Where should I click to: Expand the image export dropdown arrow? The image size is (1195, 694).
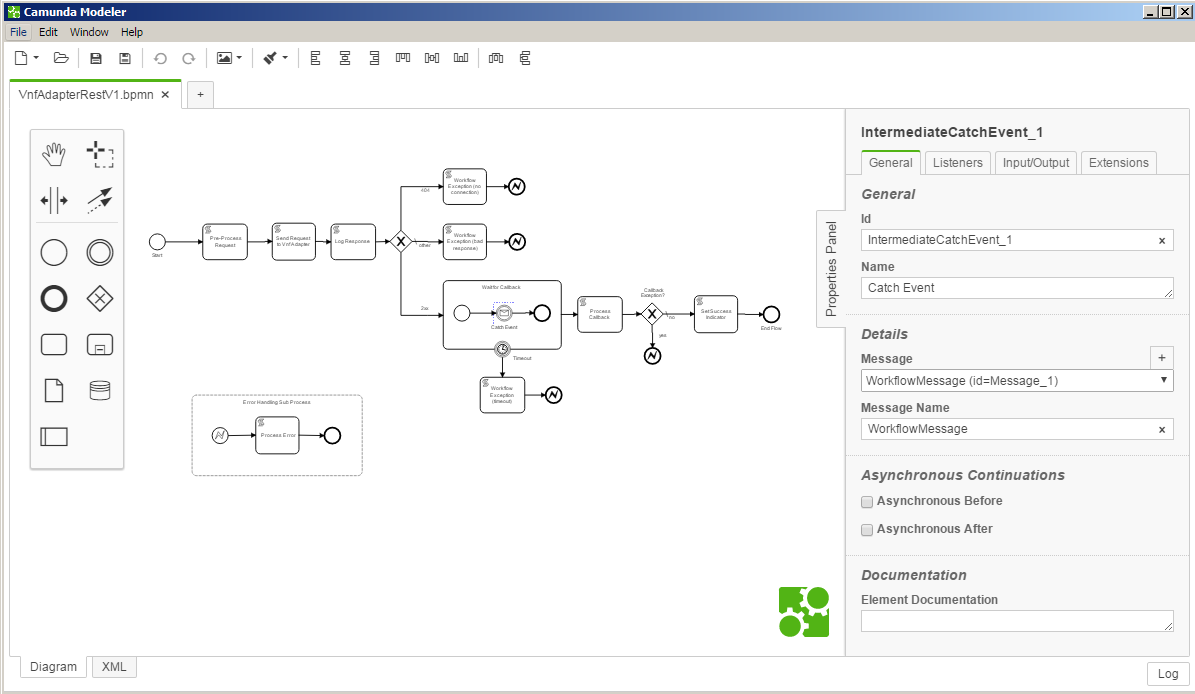pos(239,58)
